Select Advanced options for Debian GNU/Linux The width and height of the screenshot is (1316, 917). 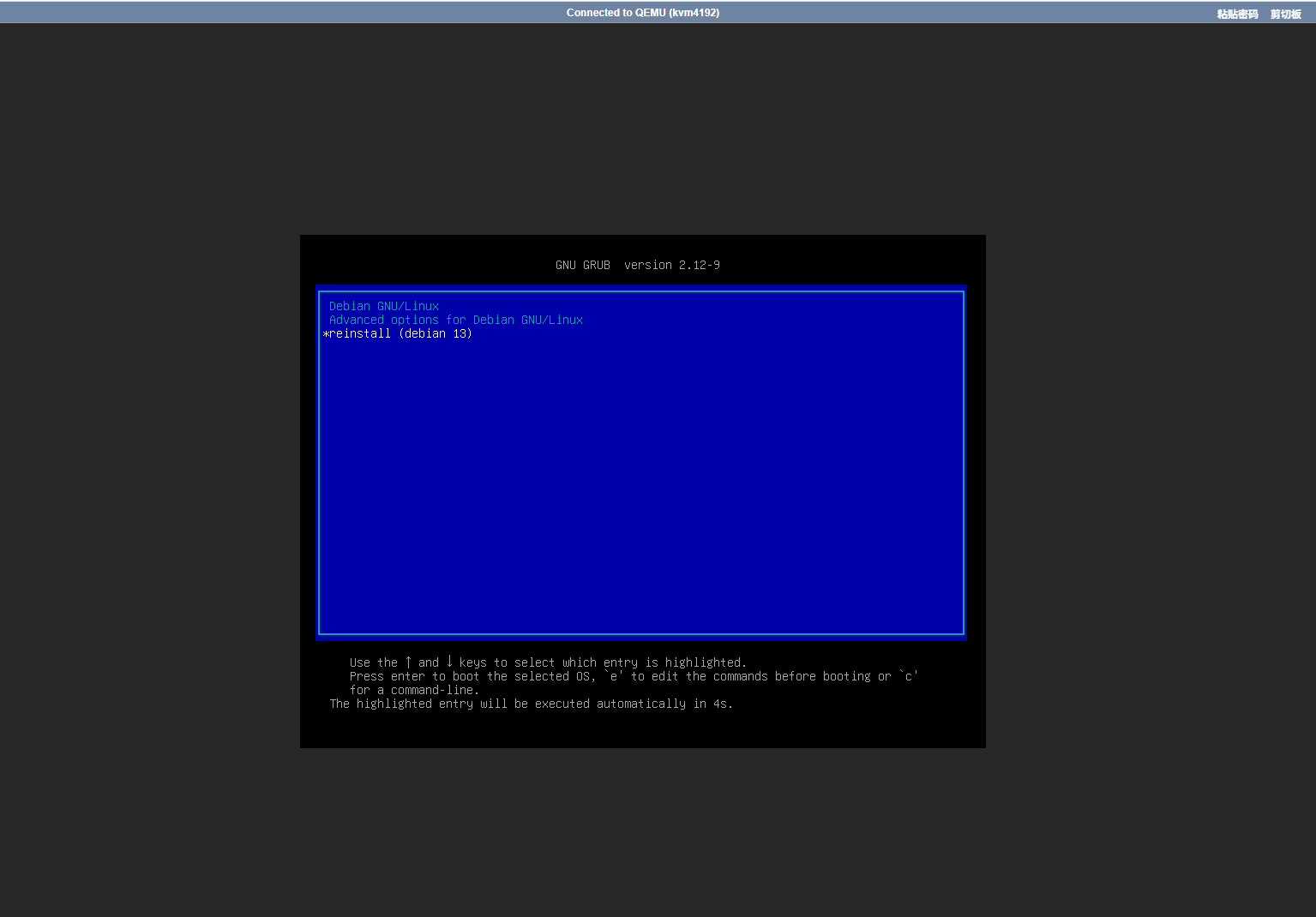(x=455, y=320)
